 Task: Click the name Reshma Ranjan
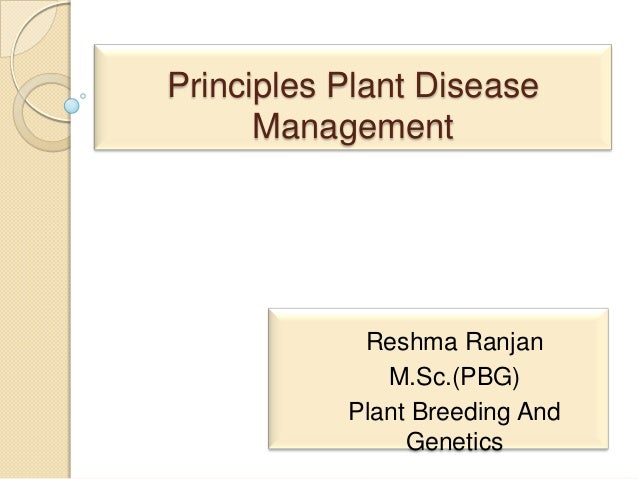click(x=454, y=342)
